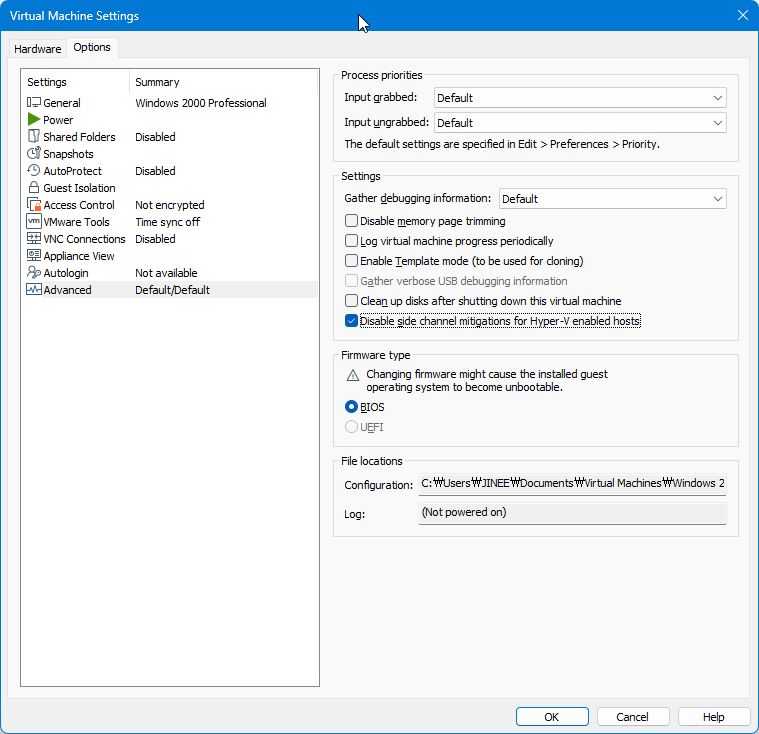759x734 pixels.
Task: Select the Autologin row label
Action: 66,273
